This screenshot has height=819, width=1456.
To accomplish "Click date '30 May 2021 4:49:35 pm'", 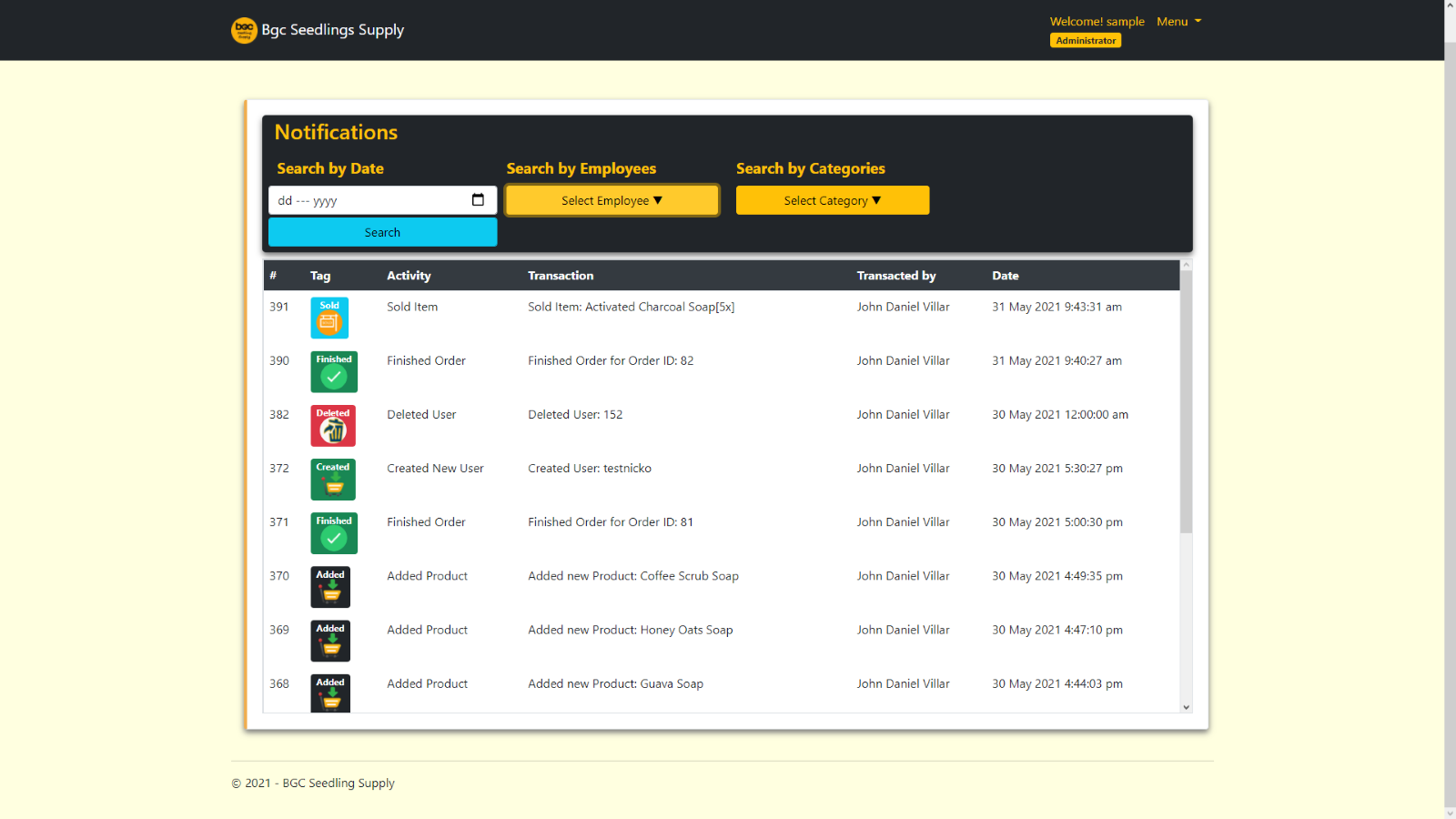I will tap(1057, 575).
